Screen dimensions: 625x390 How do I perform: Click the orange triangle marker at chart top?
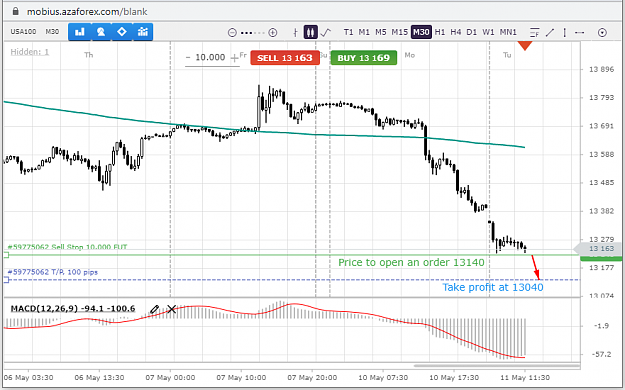click(x=525, y=45)
